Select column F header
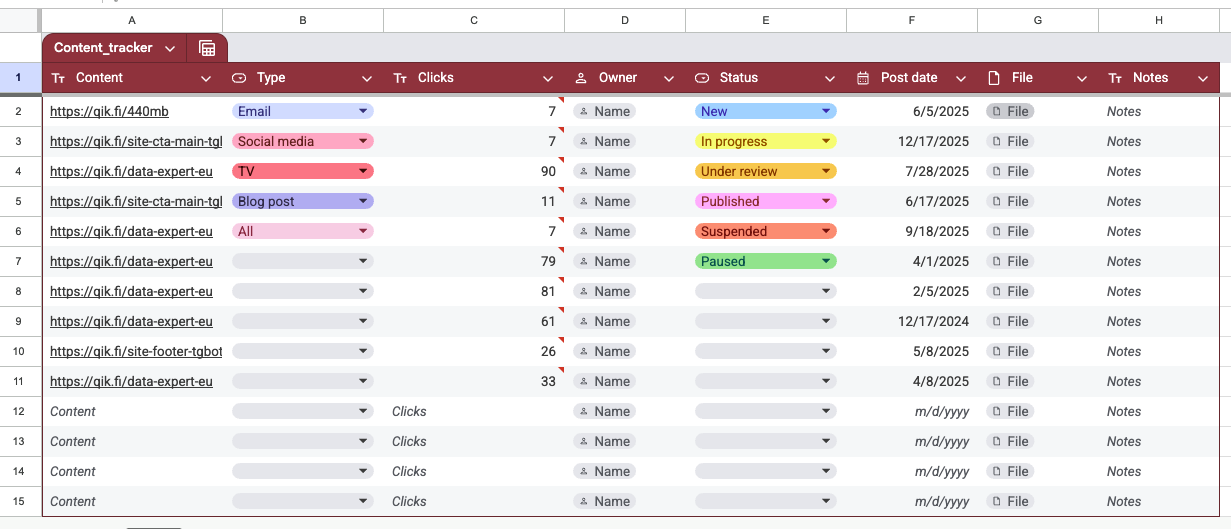Image resolution: width=1231 pixels, height=529 pixels. tap(912, 20)
